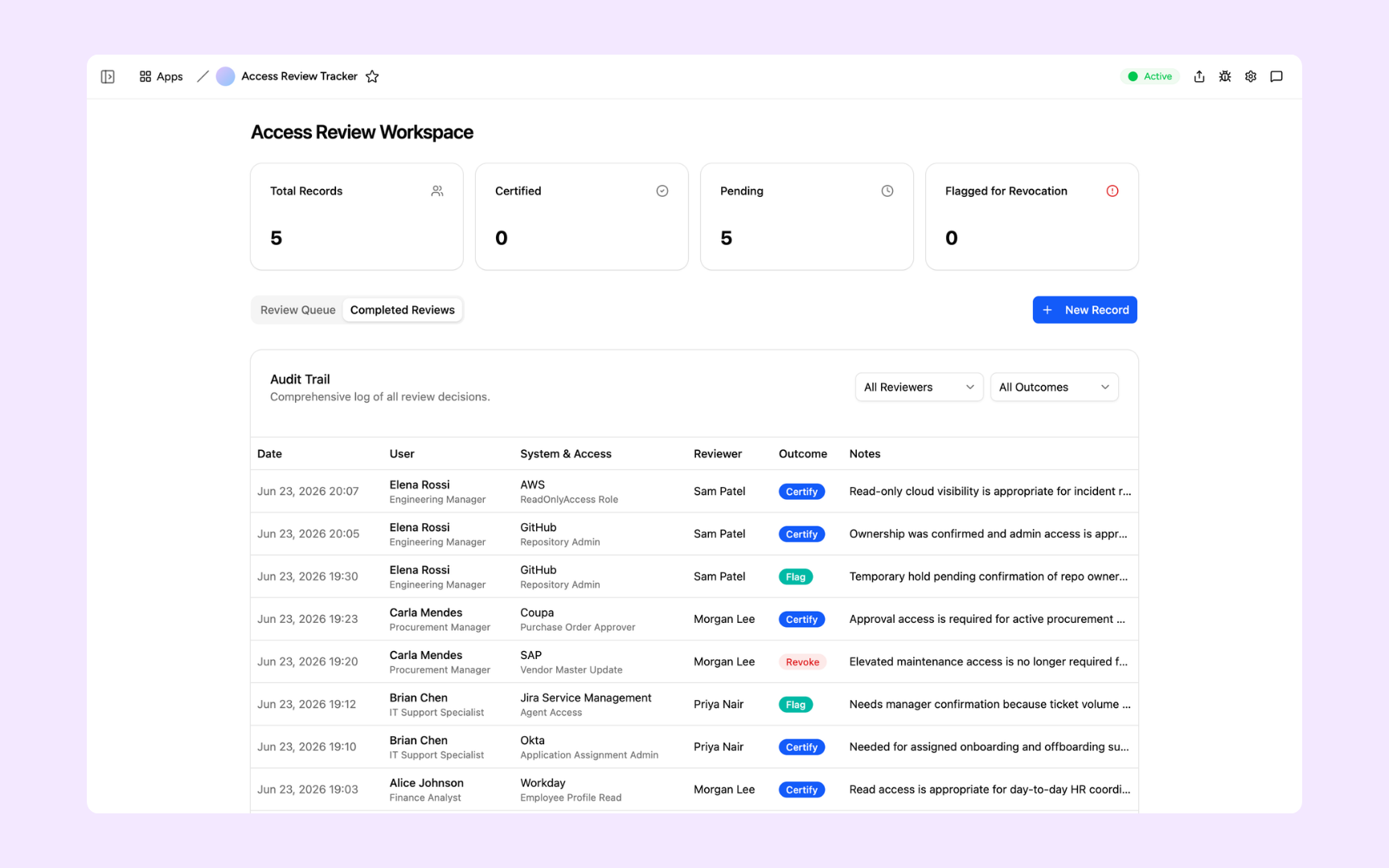Click the Flag badge at Jun 23 19:30
1389x868 pixels.
(796, 577)
